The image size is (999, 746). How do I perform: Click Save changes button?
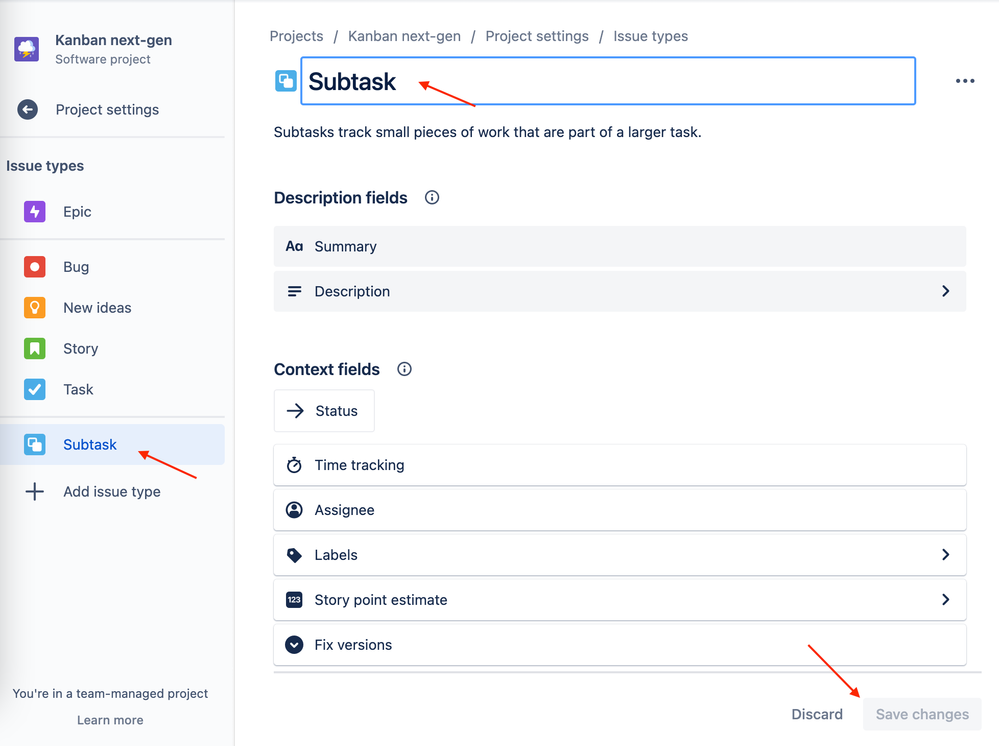click(922, 714)
